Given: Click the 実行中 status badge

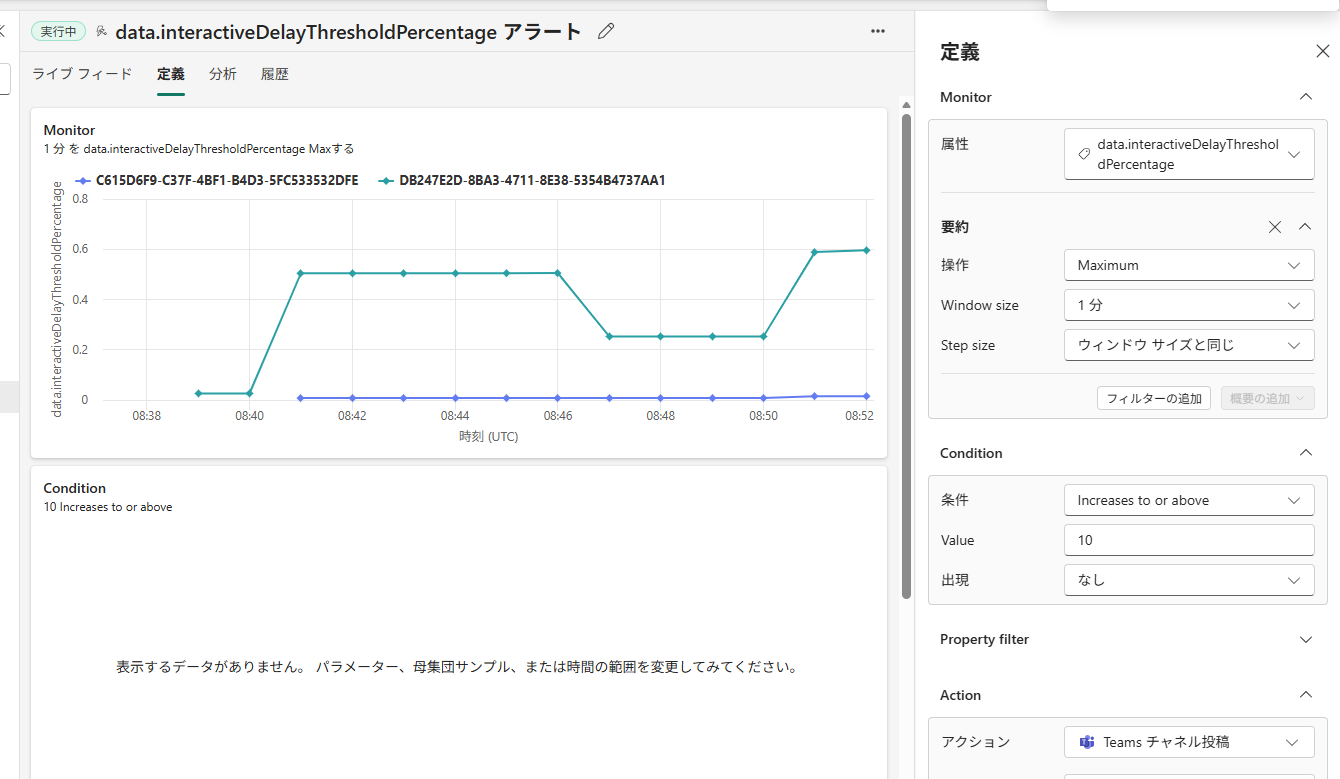Looking at the screenshot, I should pyautogui.click(x=59, y=31).
